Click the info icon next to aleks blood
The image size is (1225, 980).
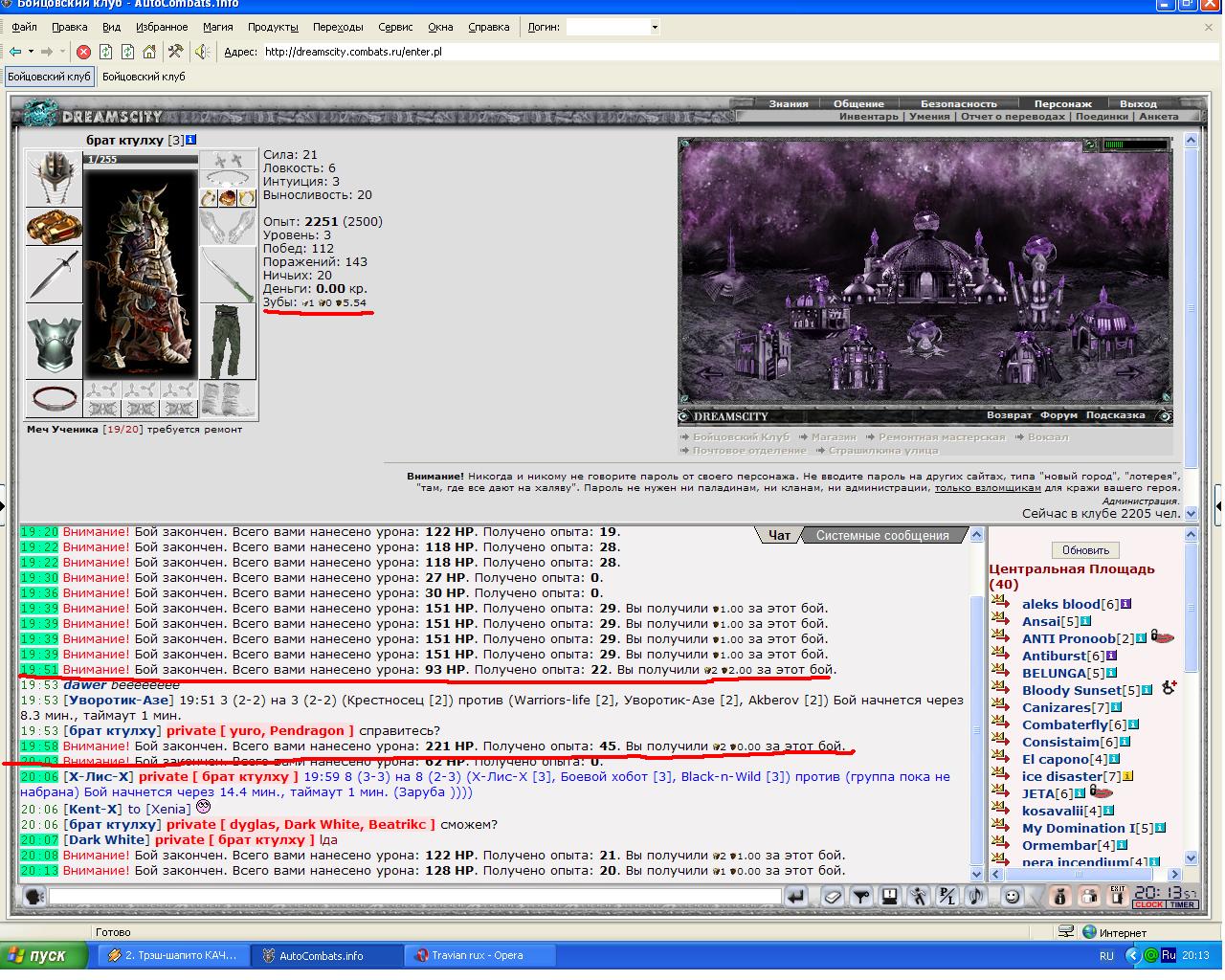click(x=1126, y=604)
